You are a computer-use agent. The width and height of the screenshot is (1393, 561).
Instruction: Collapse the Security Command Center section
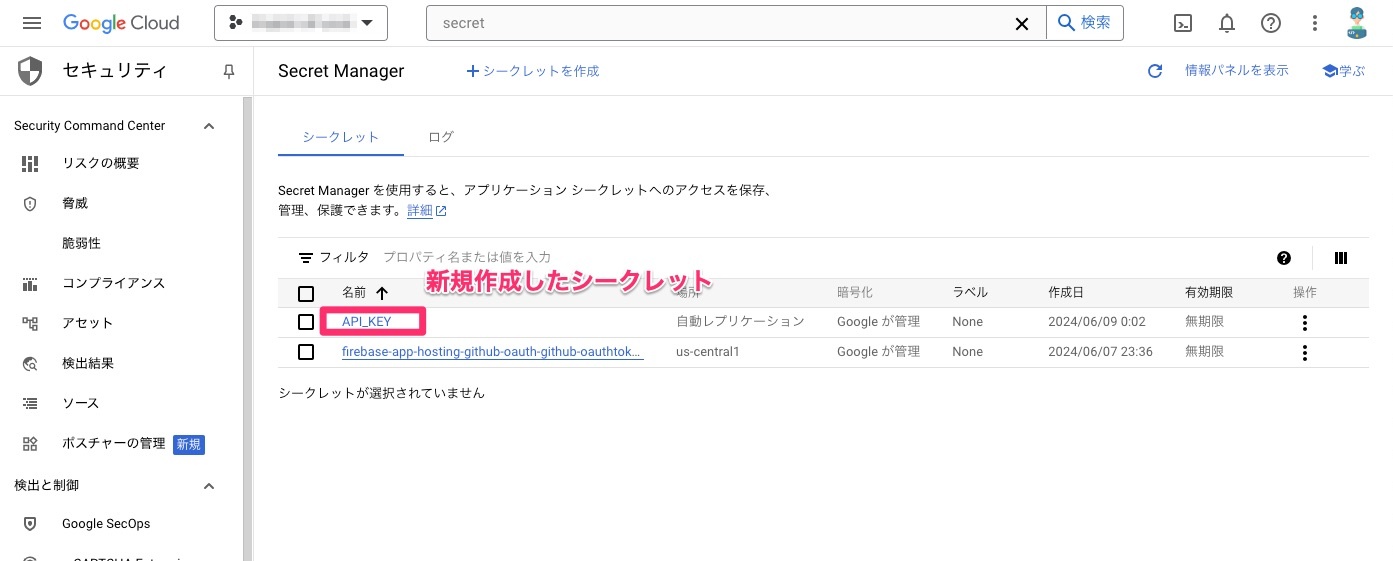(x=209, y=126)
